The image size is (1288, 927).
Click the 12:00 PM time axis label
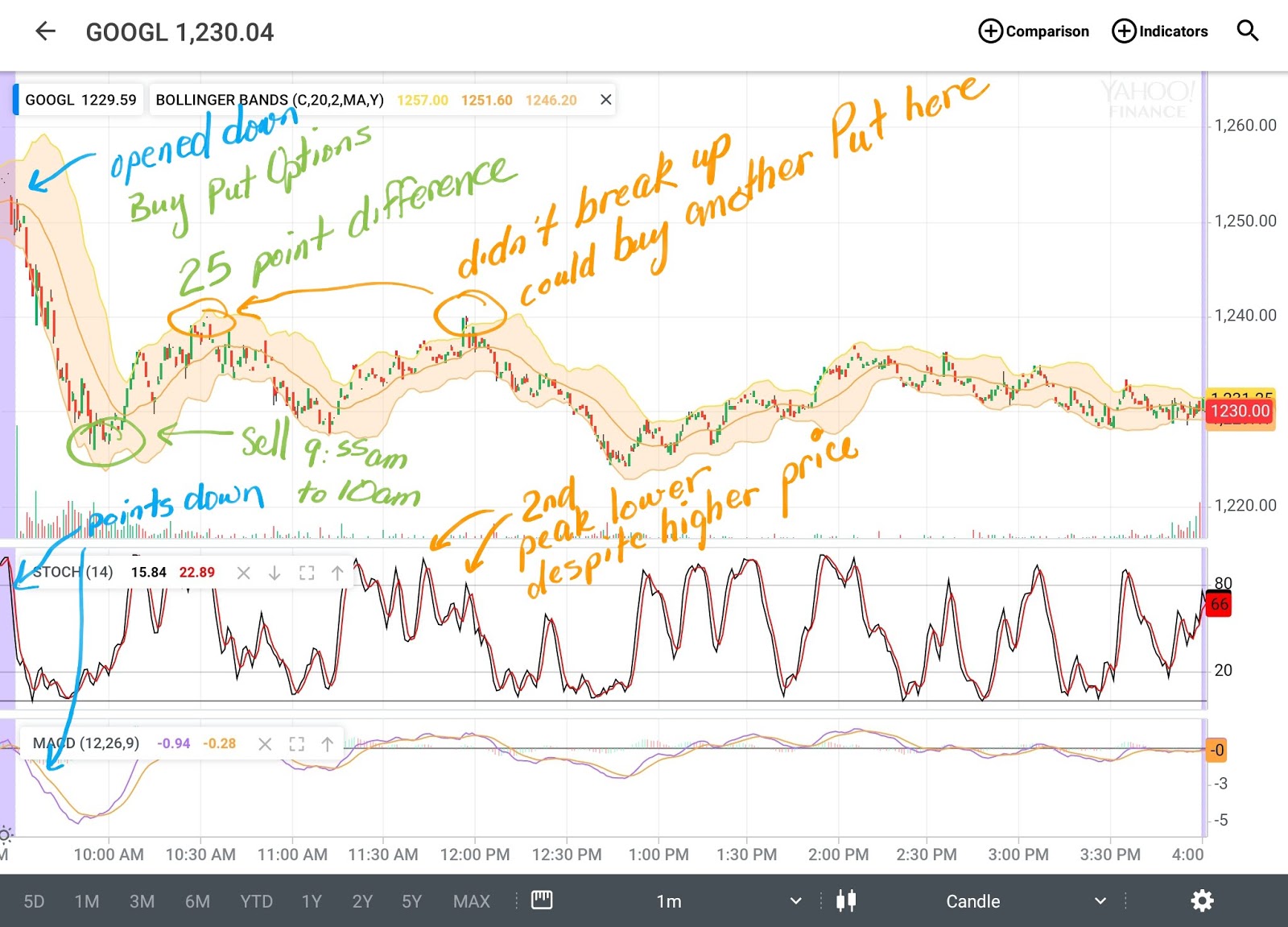[x=475, y=855]
